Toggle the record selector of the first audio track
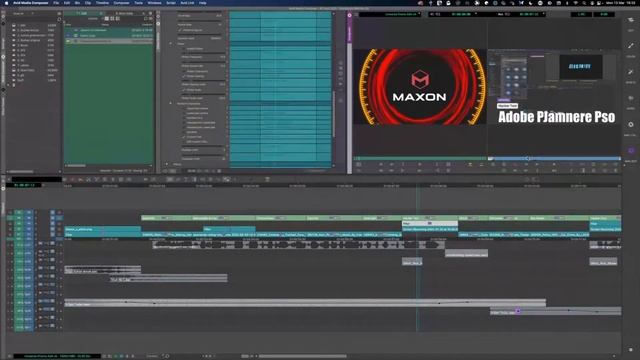The height and width of the screenshot is (360, 640). (x=28, y=245)
